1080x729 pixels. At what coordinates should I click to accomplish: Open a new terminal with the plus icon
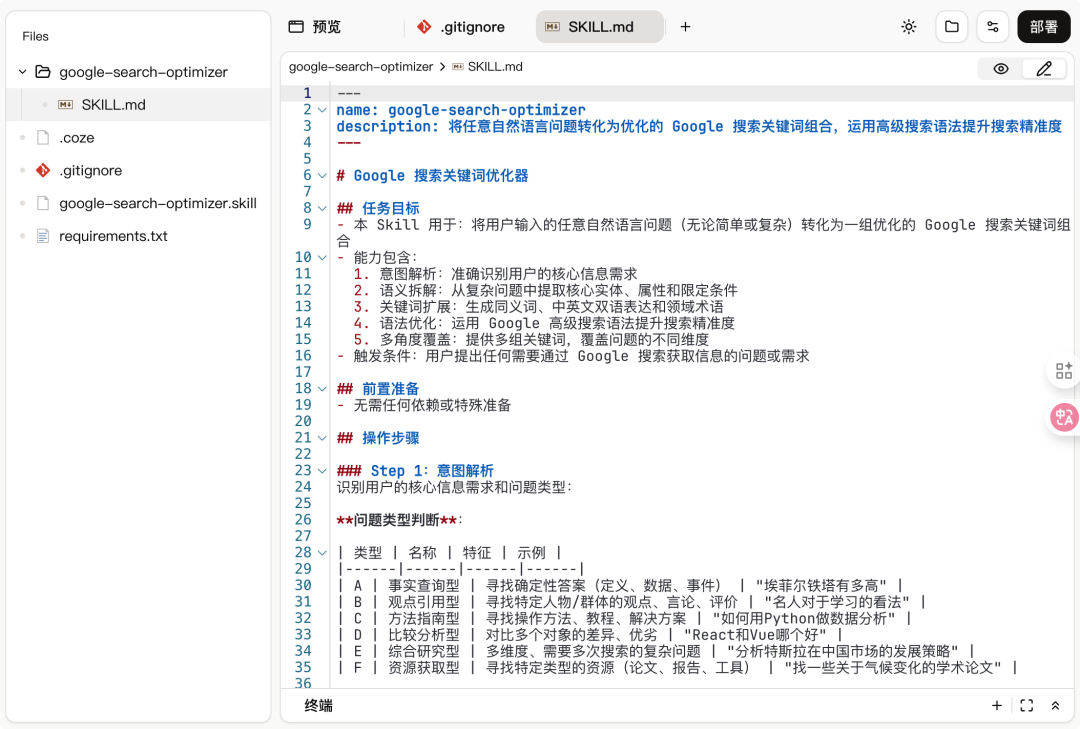[x=996, y=705]
